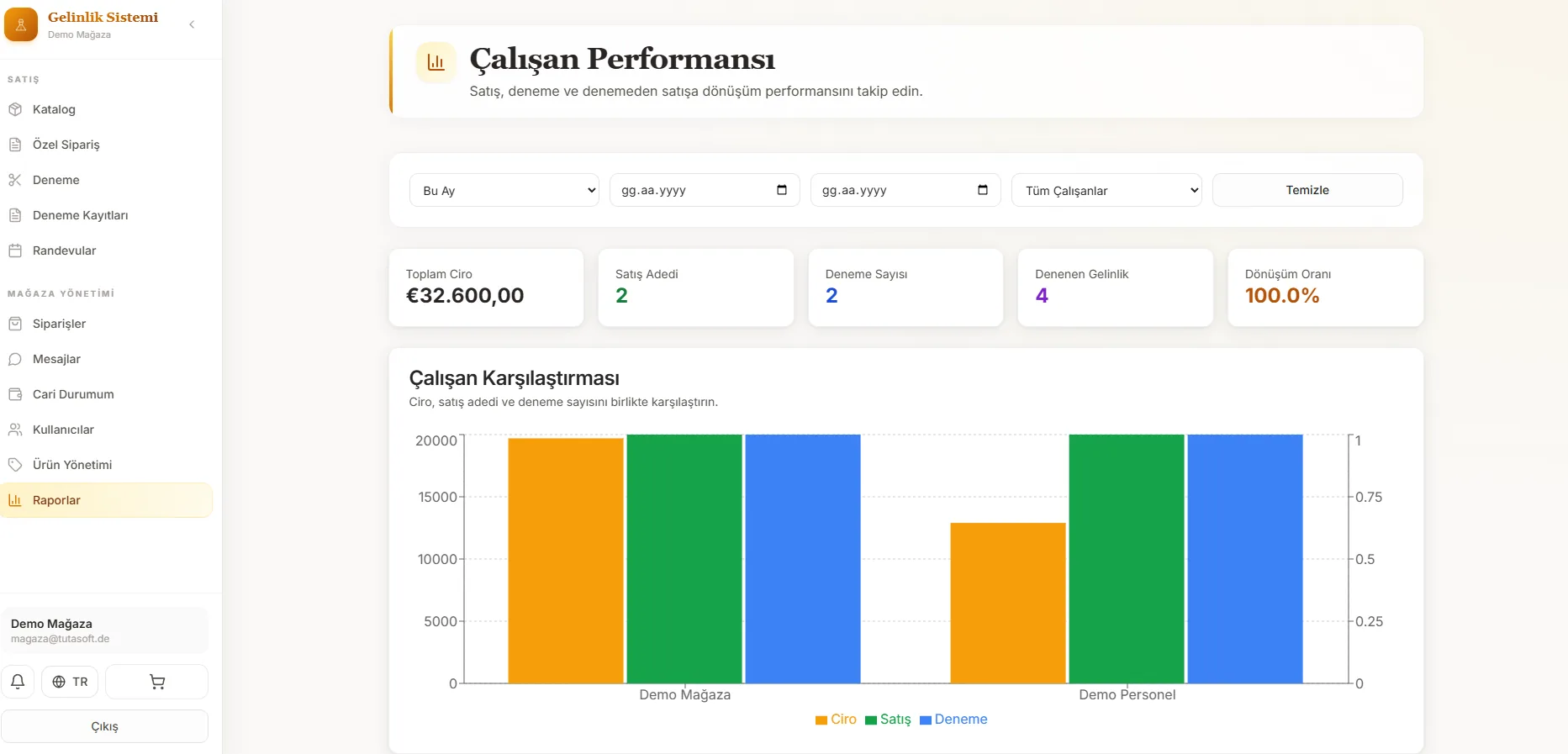Click the Denenen Gelinlik value 4
1568x754 pixels.
pos(1042,296)
